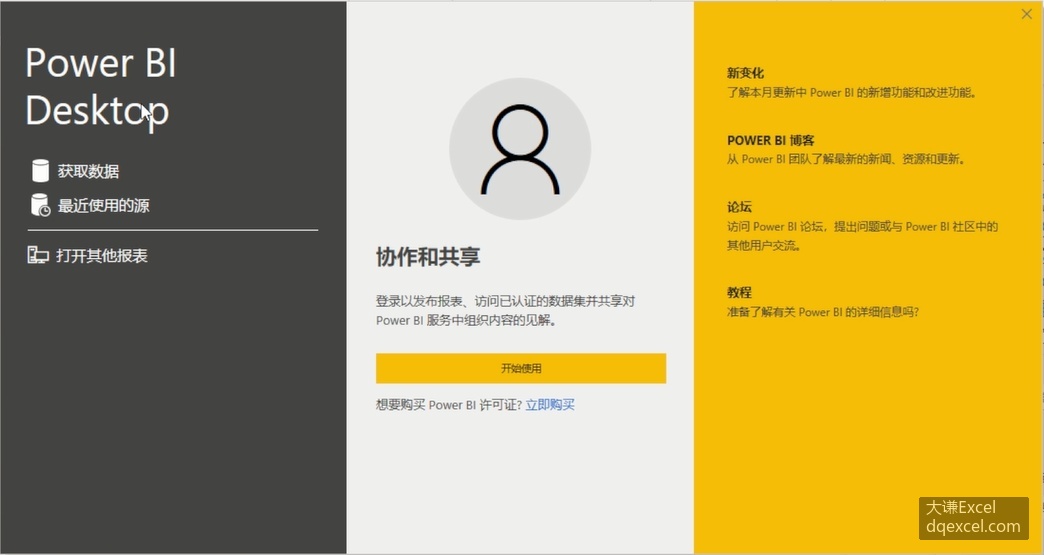This screenshot has width=1044, height=555.
Task: Click text 了解本月更新中 Power BI 的新增功能和改进功能
Action: pyautogui.click(x=852, y=93)
